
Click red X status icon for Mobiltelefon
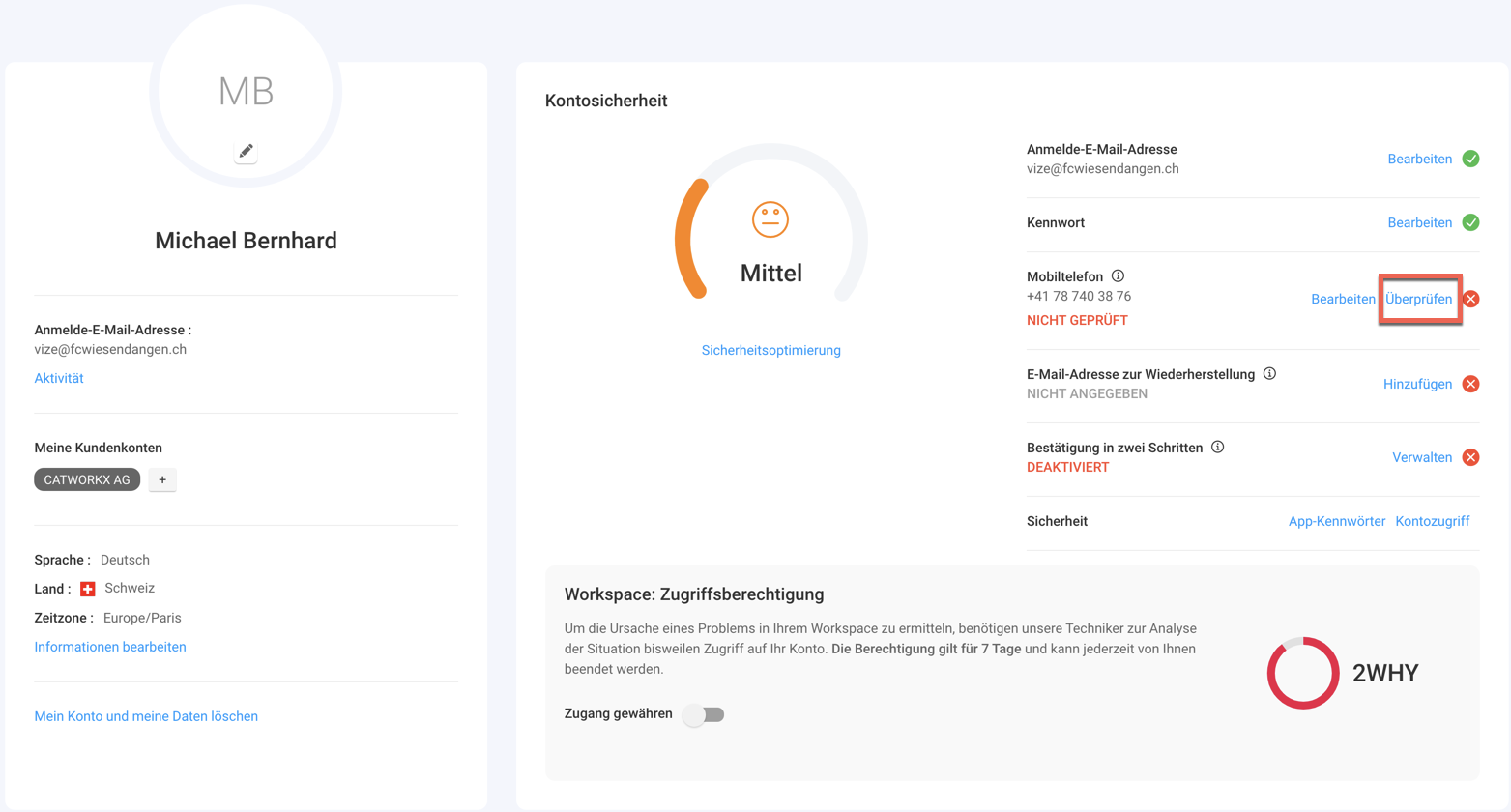1470,300
